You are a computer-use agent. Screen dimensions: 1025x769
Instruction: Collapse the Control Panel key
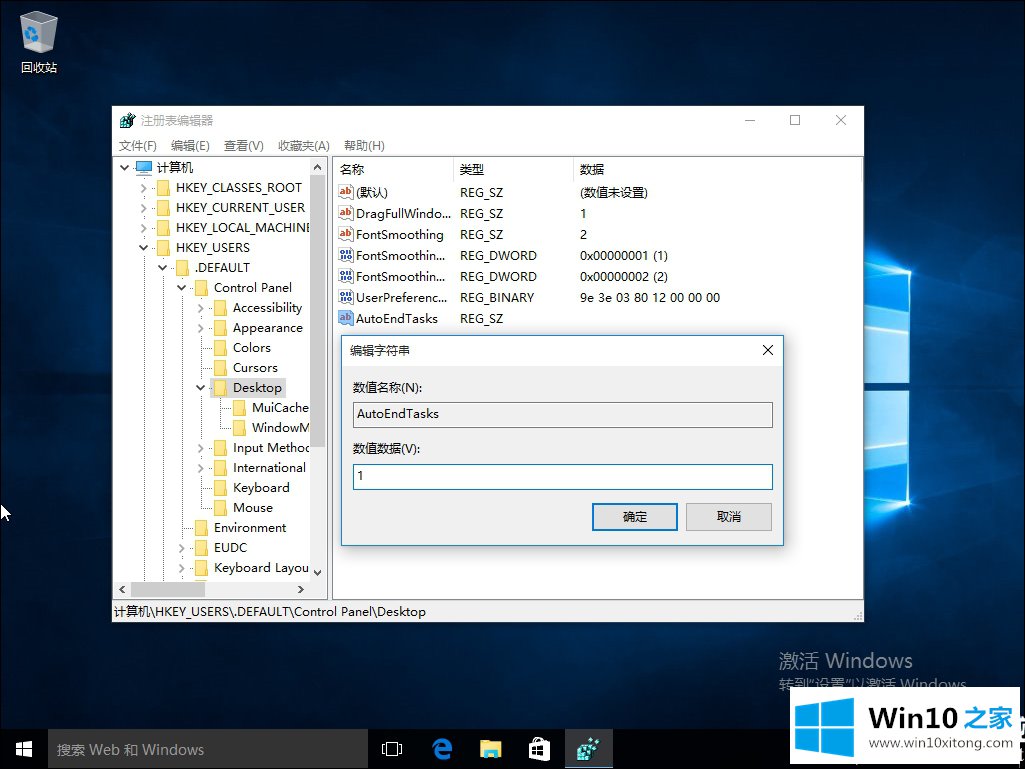(x=182, y=288)
